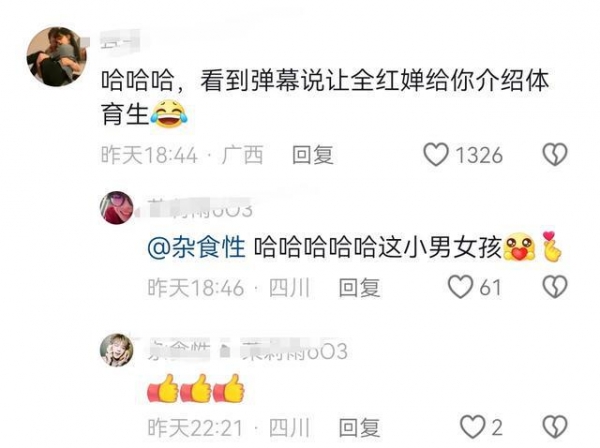Select the 哈哈哈哈哈这小男女孩 reply text
Screen dimensions: 600x448
378,248
